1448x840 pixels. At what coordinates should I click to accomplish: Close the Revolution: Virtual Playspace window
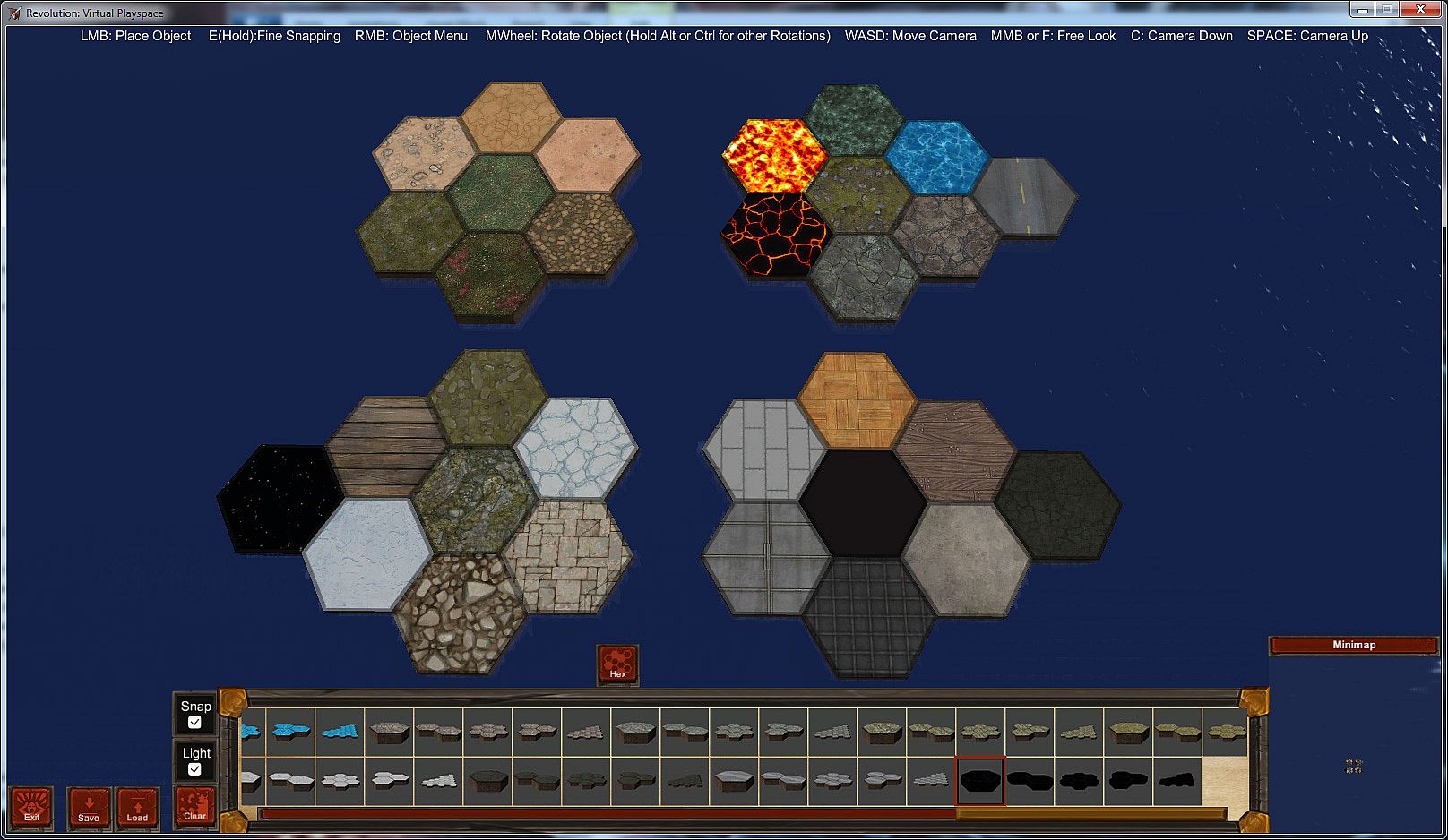[1420, 10]
